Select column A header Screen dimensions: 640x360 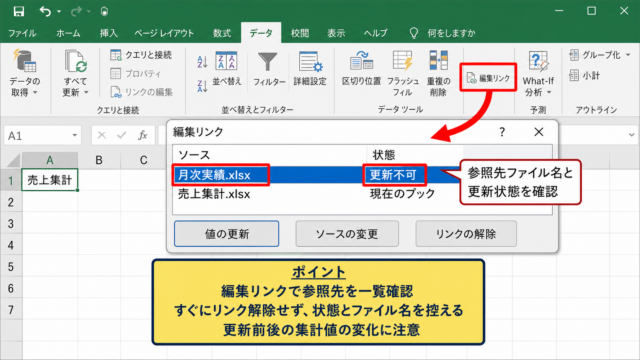[x=50, y=160]
